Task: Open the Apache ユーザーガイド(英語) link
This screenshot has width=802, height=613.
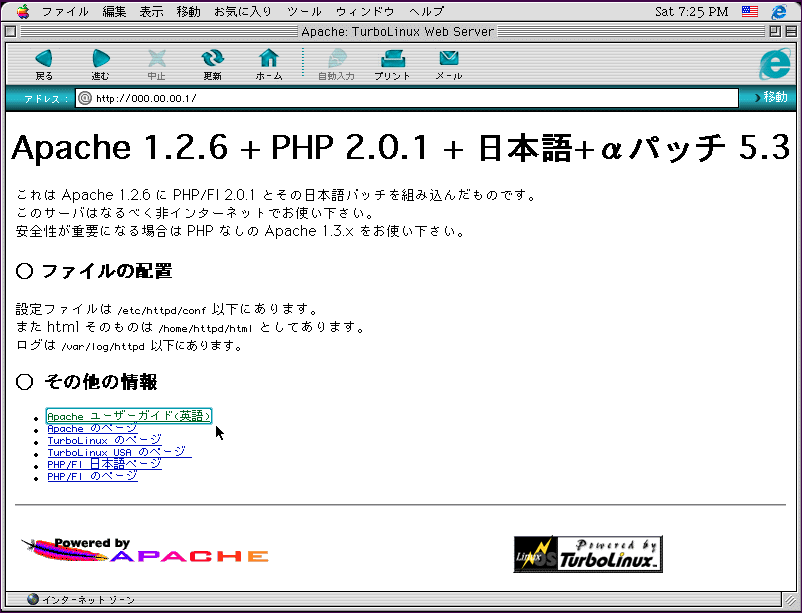Action: tap(129, 416)
